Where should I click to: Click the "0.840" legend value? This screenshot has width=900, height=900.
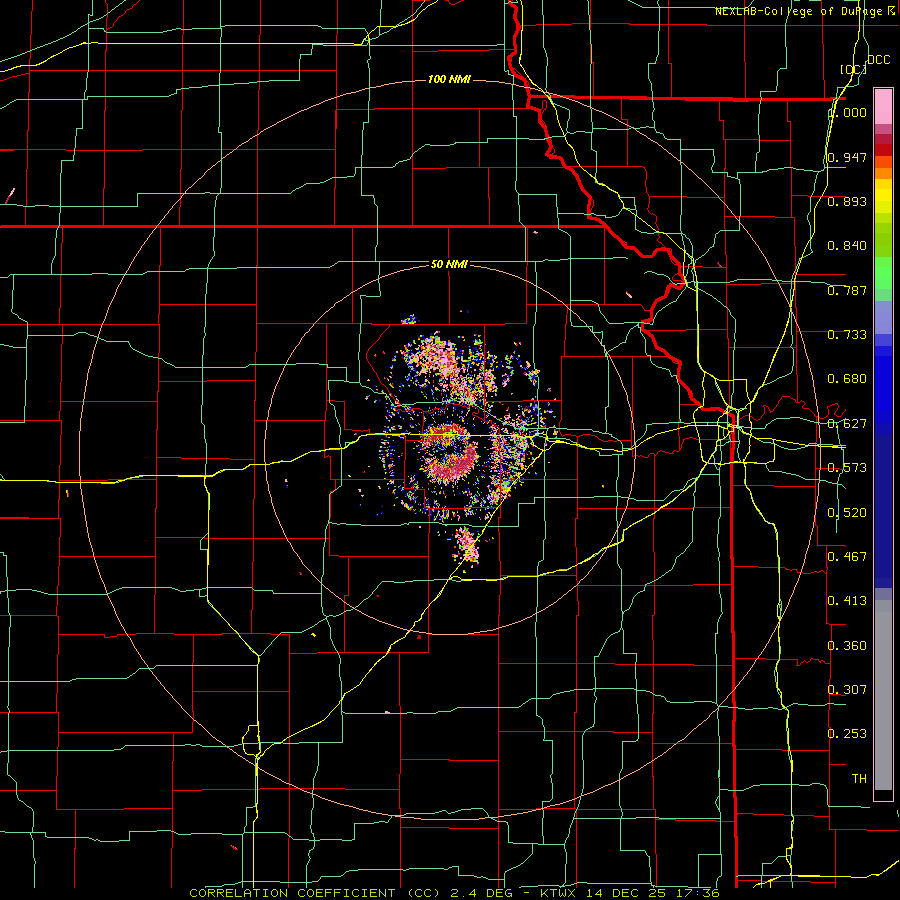(x=847, y=246)
